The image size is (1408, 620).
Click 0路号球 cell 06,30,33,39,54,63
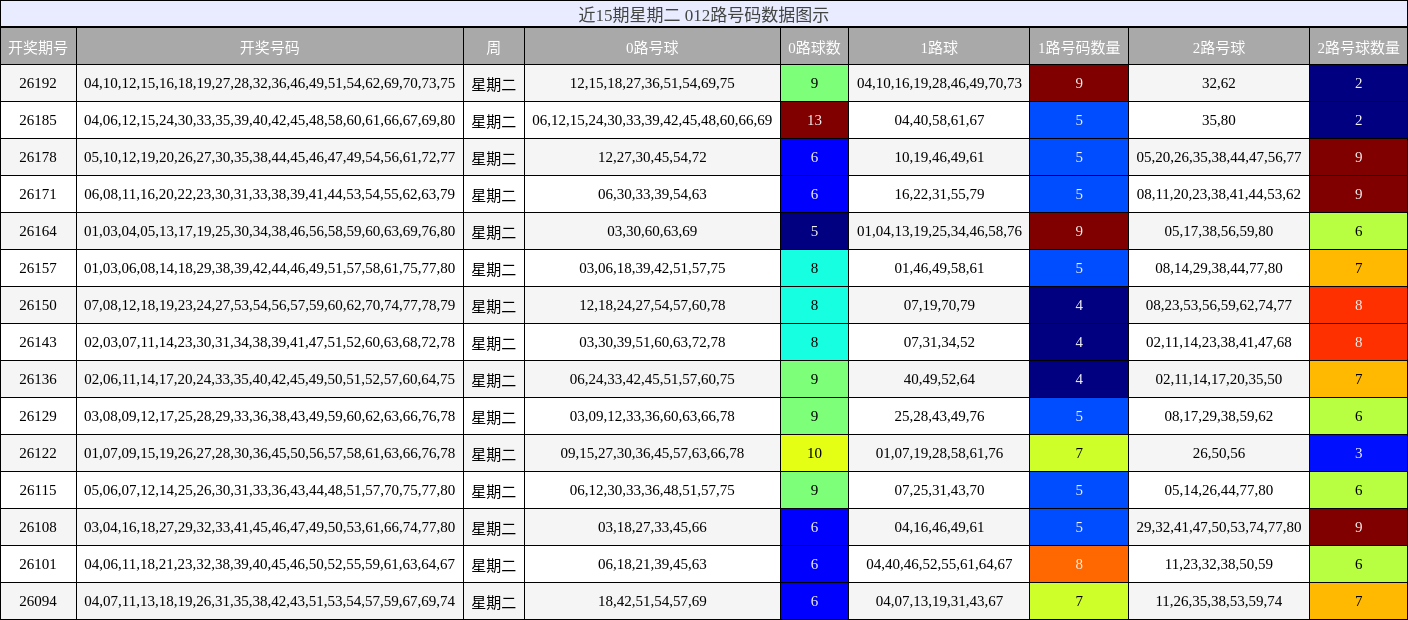coord(652,194)
